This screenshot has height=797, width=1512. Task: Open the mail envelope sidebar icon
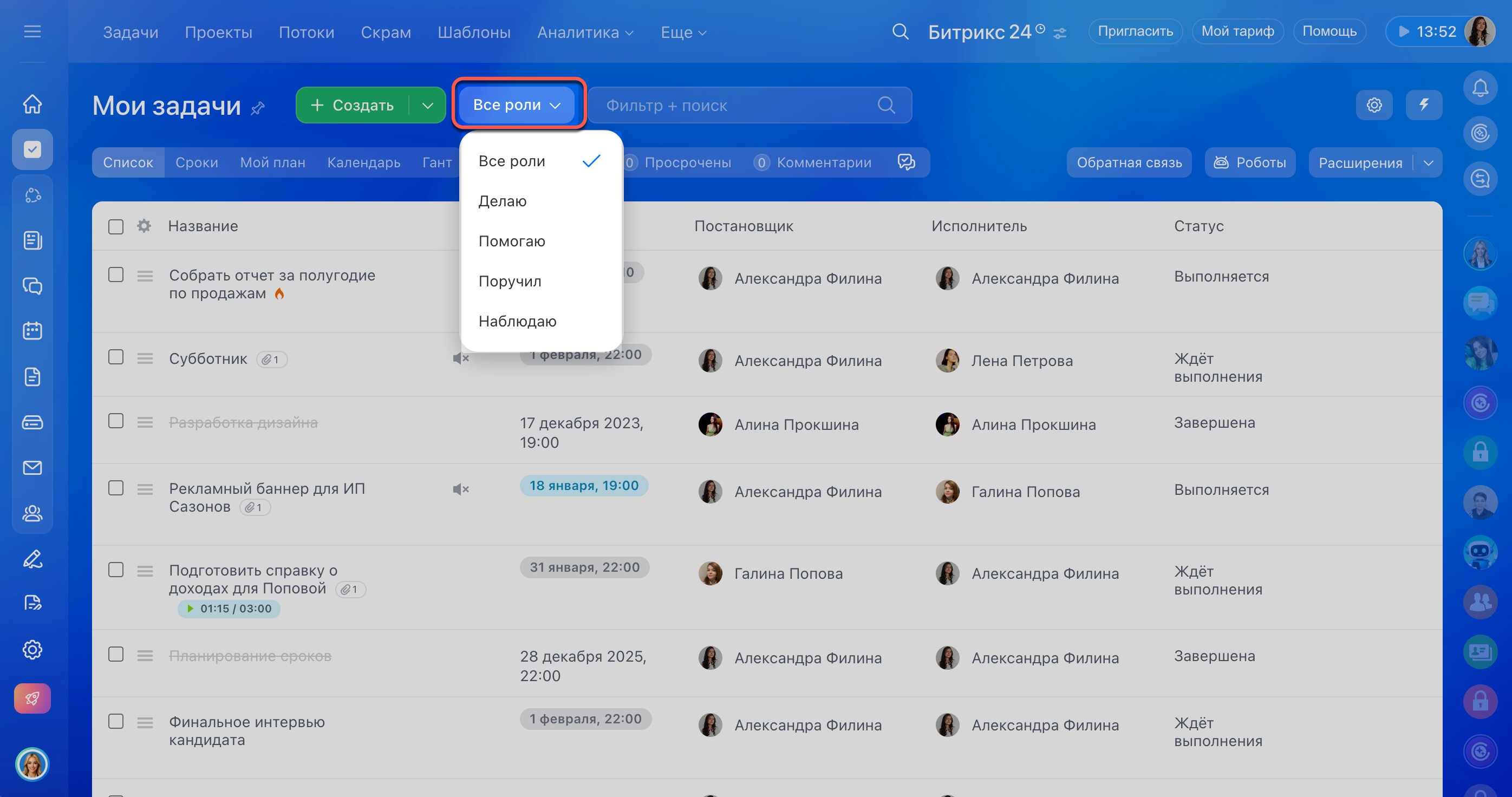[32, 468]
